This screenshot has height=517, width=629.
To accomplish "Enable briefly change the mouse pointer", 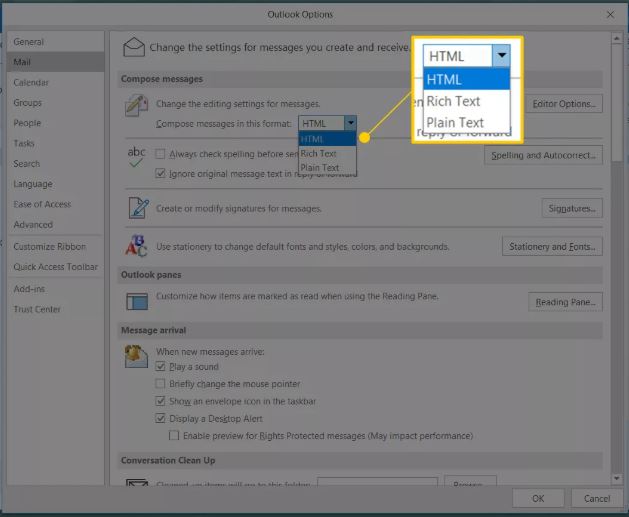I will click(160, 384).
